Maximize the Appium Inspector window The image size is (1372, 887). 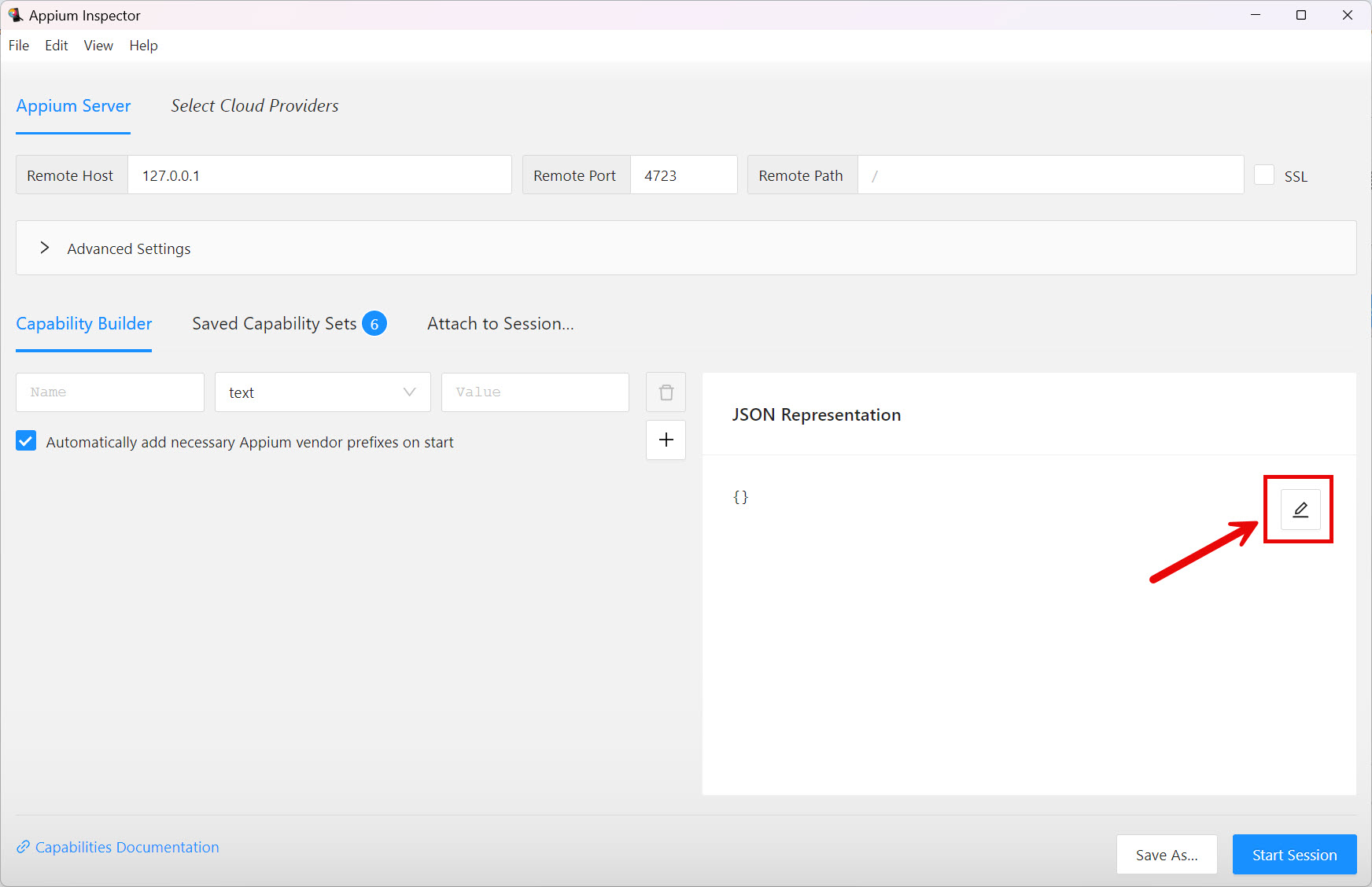tap(1301, 15)
